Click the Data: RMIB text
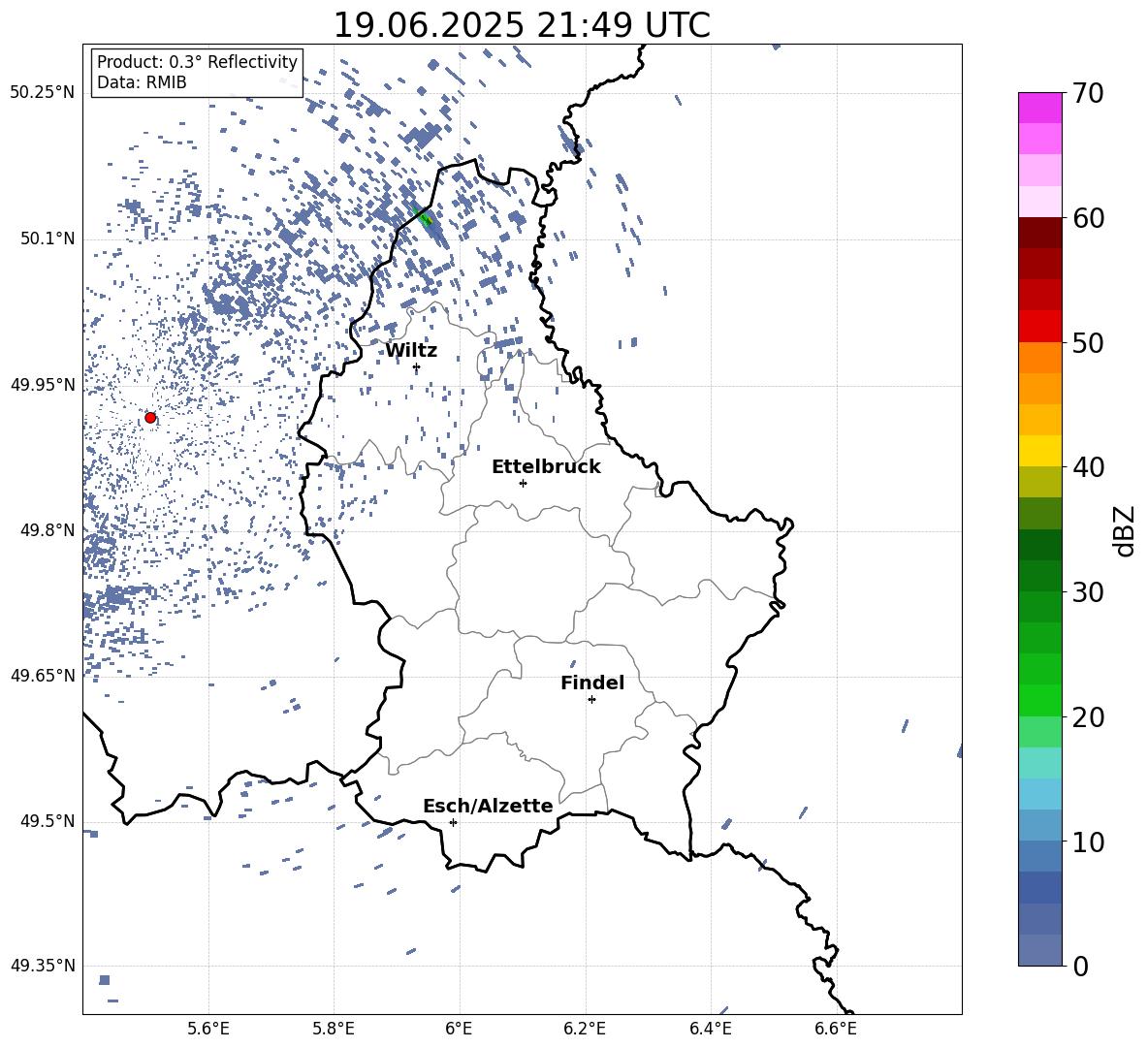1148x1048 pixels. [x=142, y=82]
